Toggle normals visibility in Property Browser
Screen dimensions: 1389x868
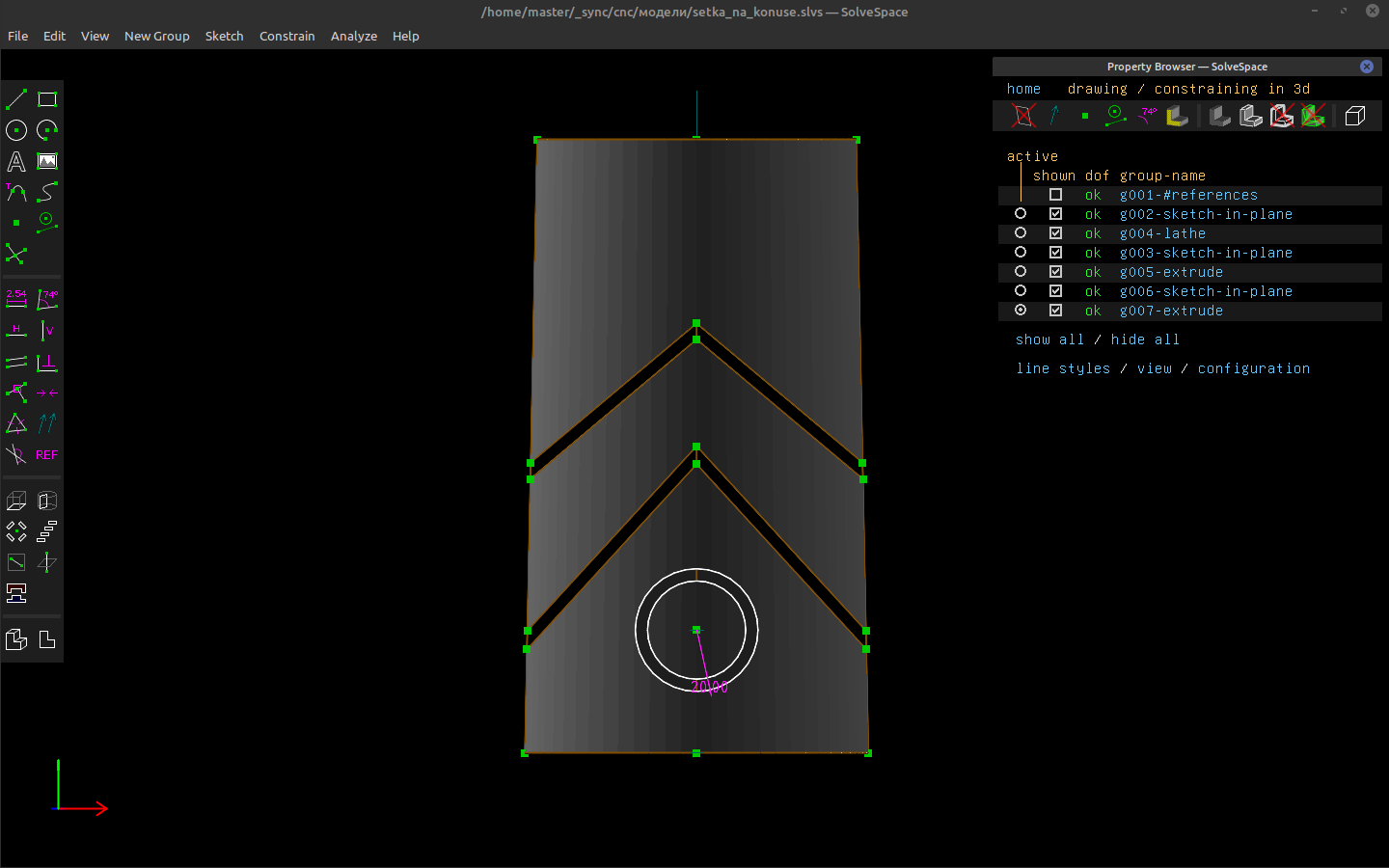[1054, 116]
